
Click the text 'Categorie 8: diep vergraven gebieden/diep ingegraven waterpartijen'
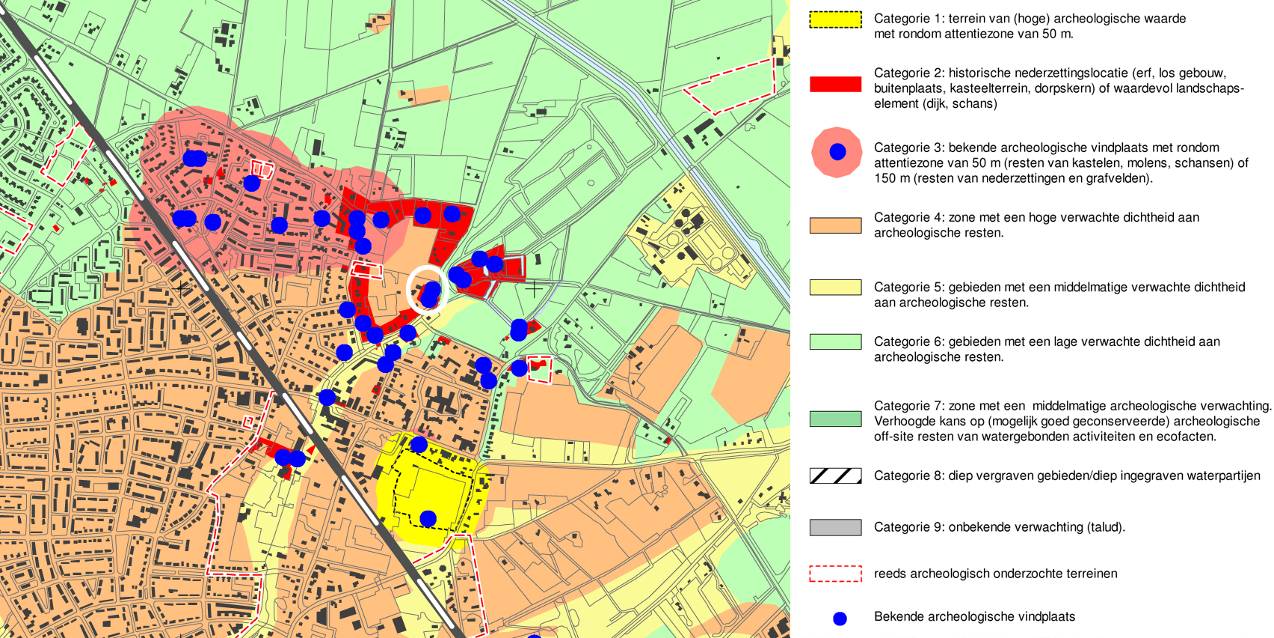click(x=1067, y=476)
